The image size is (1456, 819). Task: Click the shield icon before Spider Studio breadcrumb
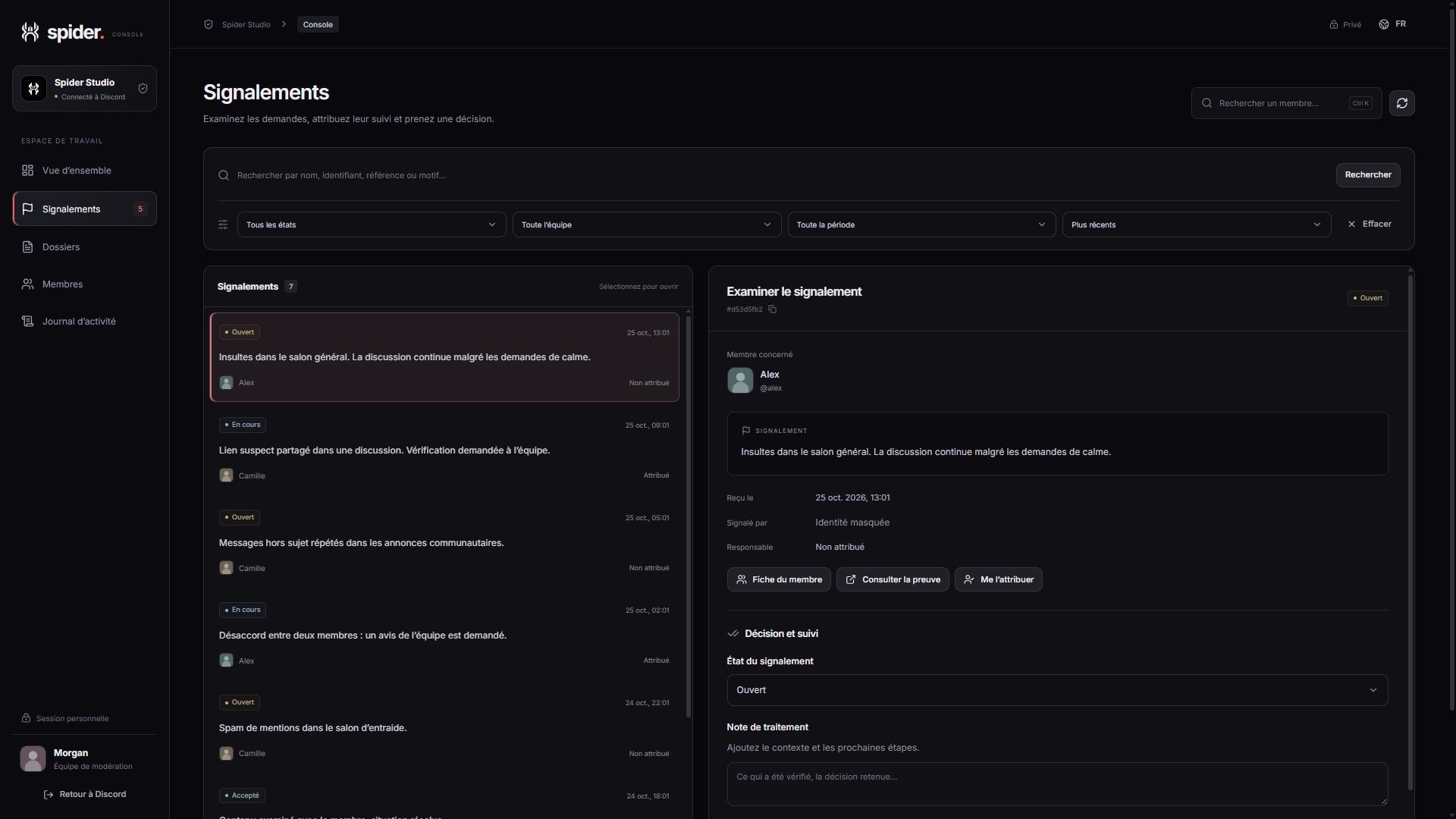click(209, 24)
